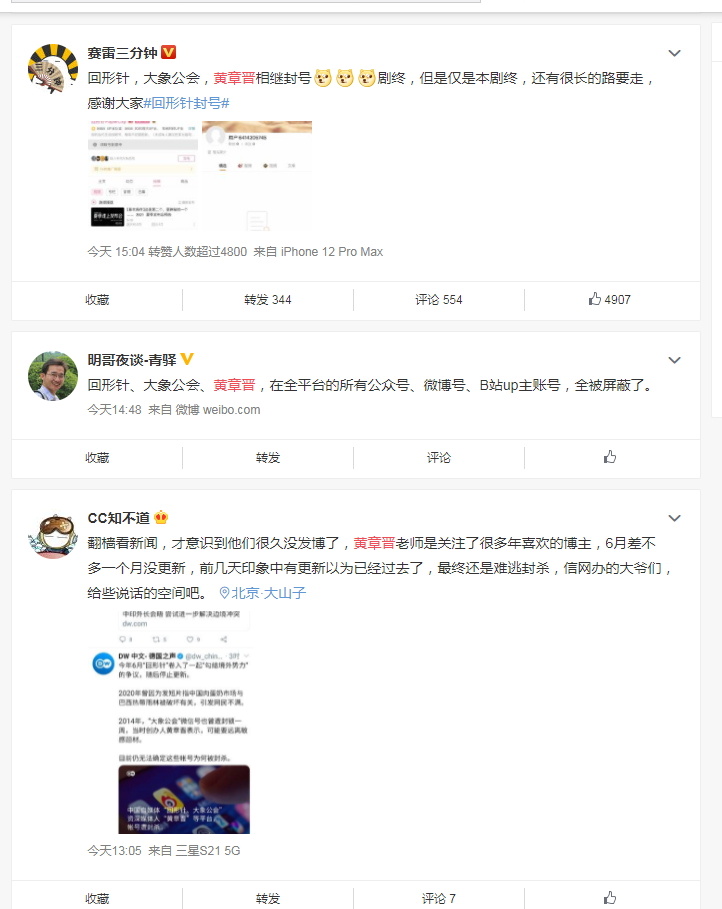Like the CC知不道 post

[609, 897]
